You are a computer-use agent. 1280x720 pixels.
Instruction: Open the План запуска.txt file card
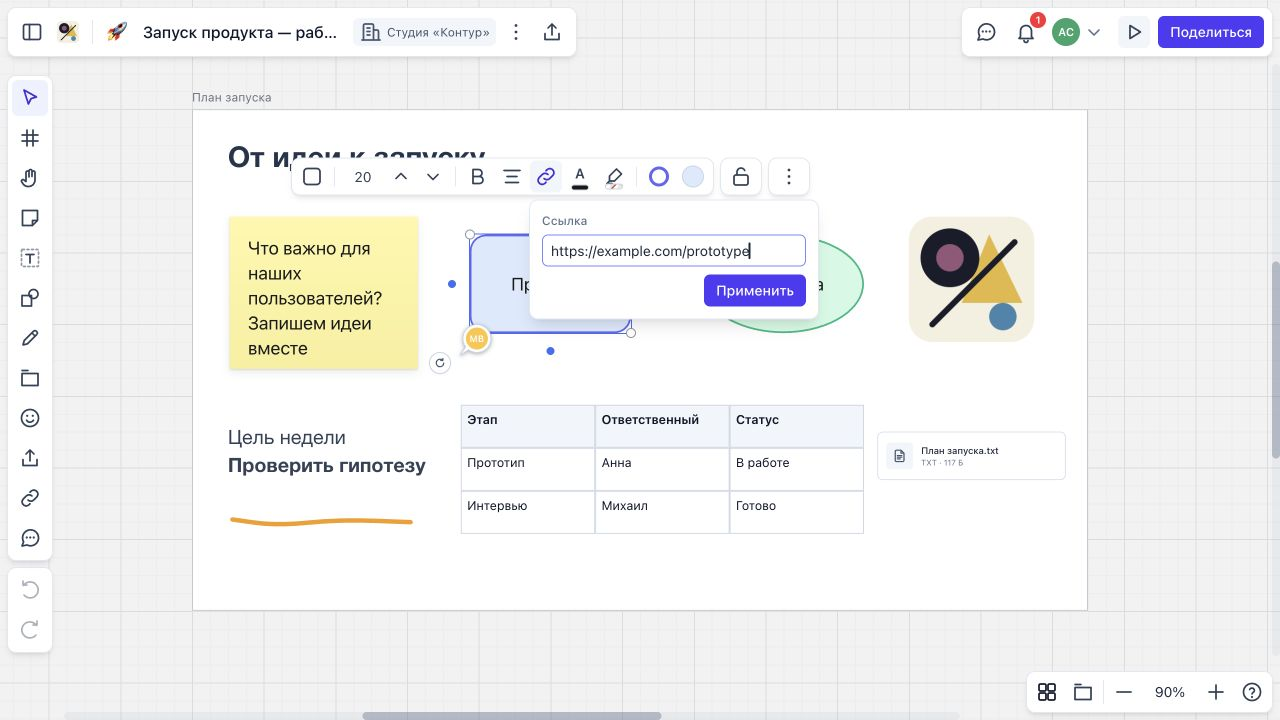click(971, 456)
